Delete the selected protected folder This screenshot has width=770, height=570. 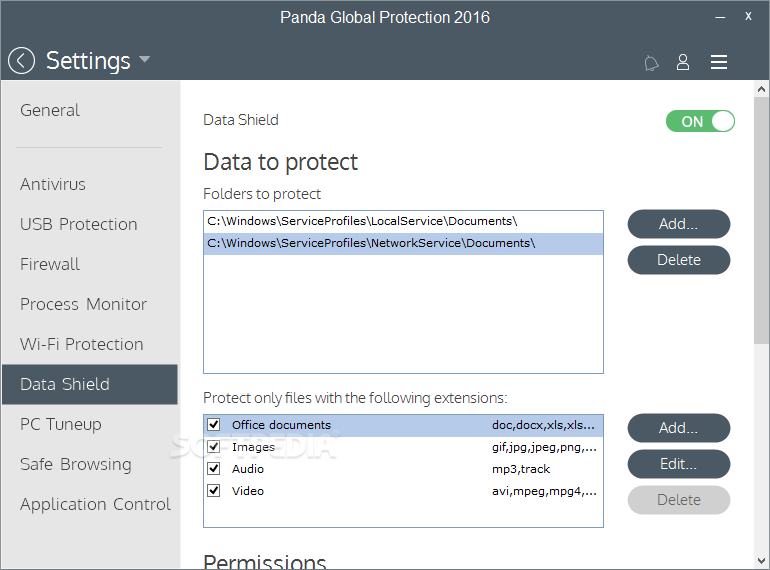pos(679,260)
